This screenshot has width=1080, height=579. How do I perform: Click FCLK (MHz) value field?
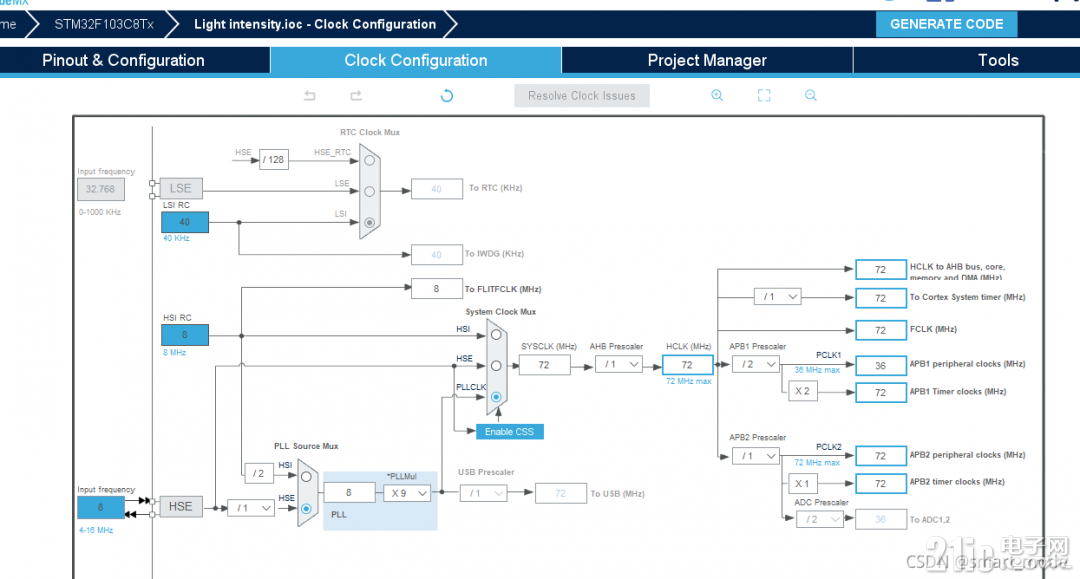pos(881,330)
